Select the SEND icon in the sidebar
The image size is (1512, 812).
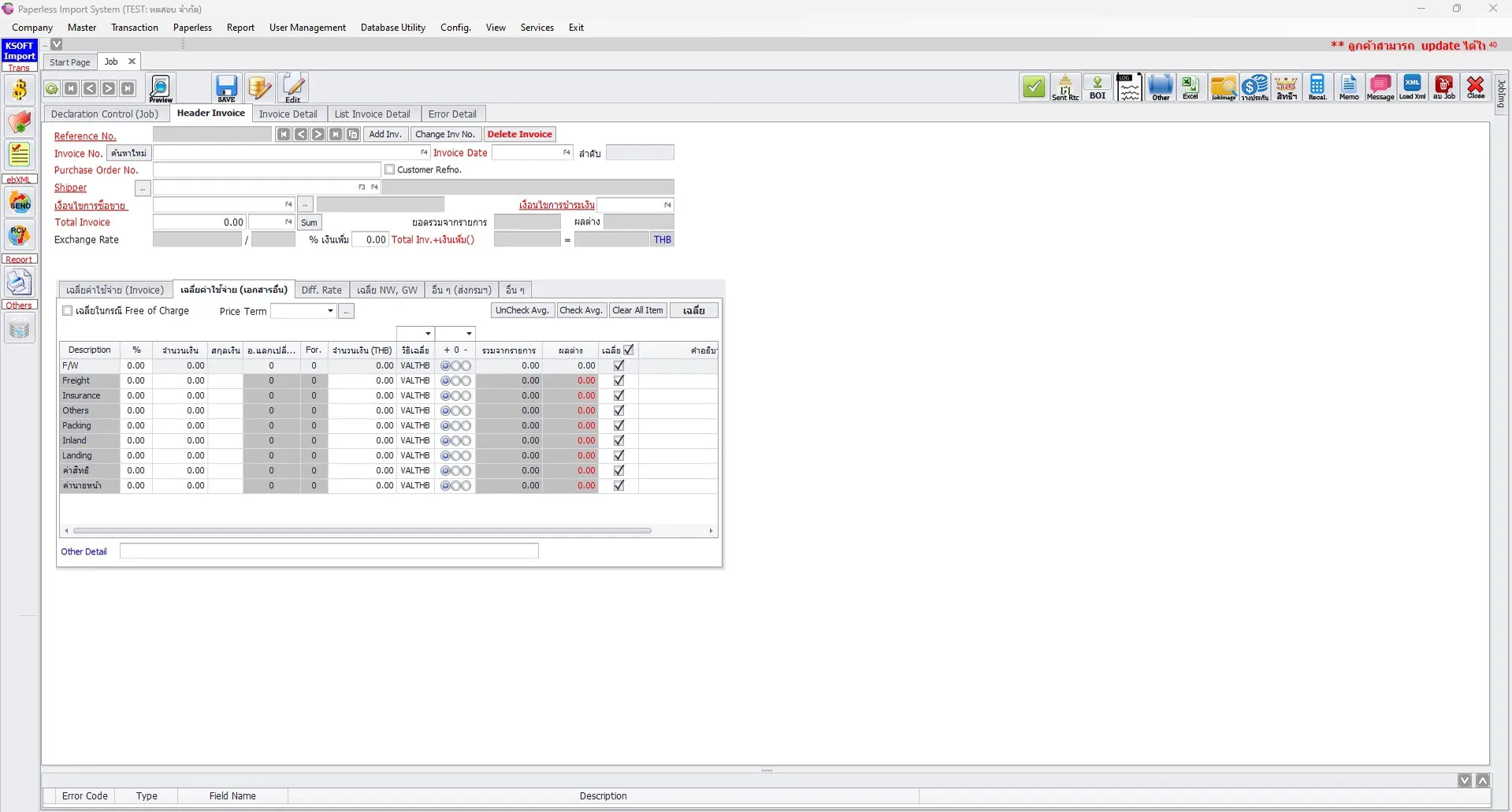coord(19,203)
